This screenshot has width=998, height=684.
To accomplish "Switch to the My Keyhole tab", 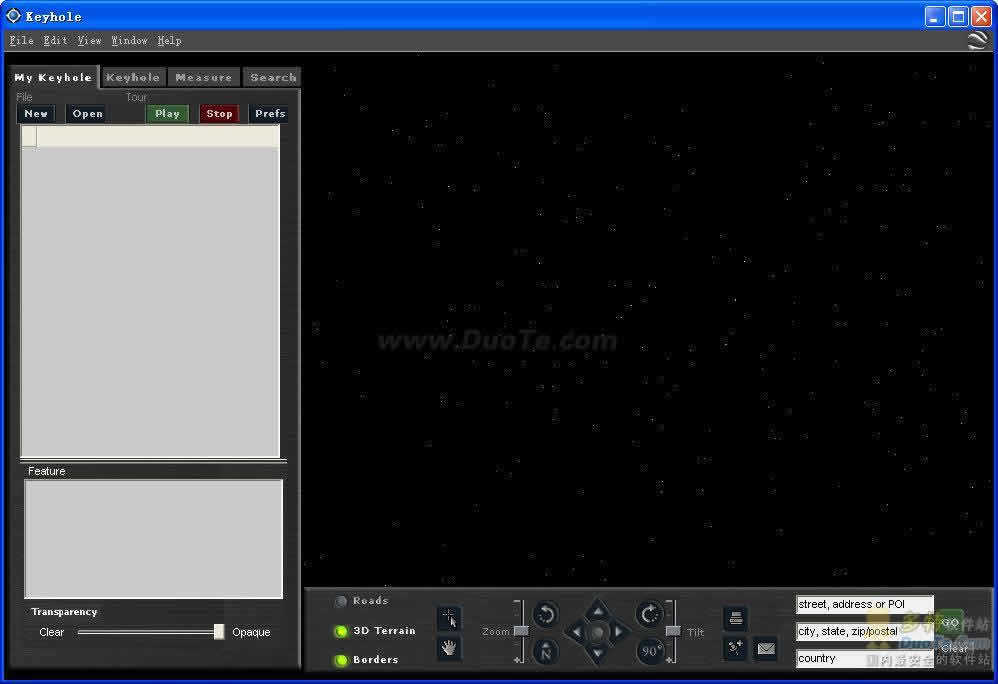I will coord(53,78).
